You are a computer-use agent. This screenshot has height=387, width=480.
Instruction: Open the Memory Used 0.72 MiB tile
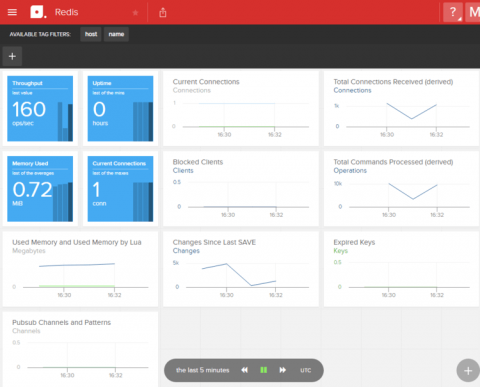40,189
